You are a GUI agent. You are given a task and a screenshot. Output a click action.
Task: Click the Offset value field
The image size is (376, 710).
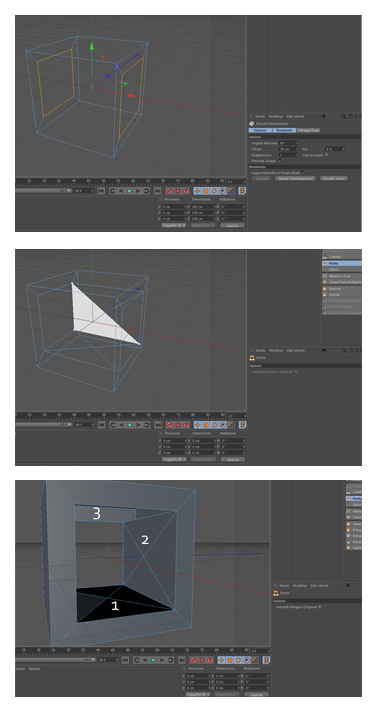pos(289,149)
